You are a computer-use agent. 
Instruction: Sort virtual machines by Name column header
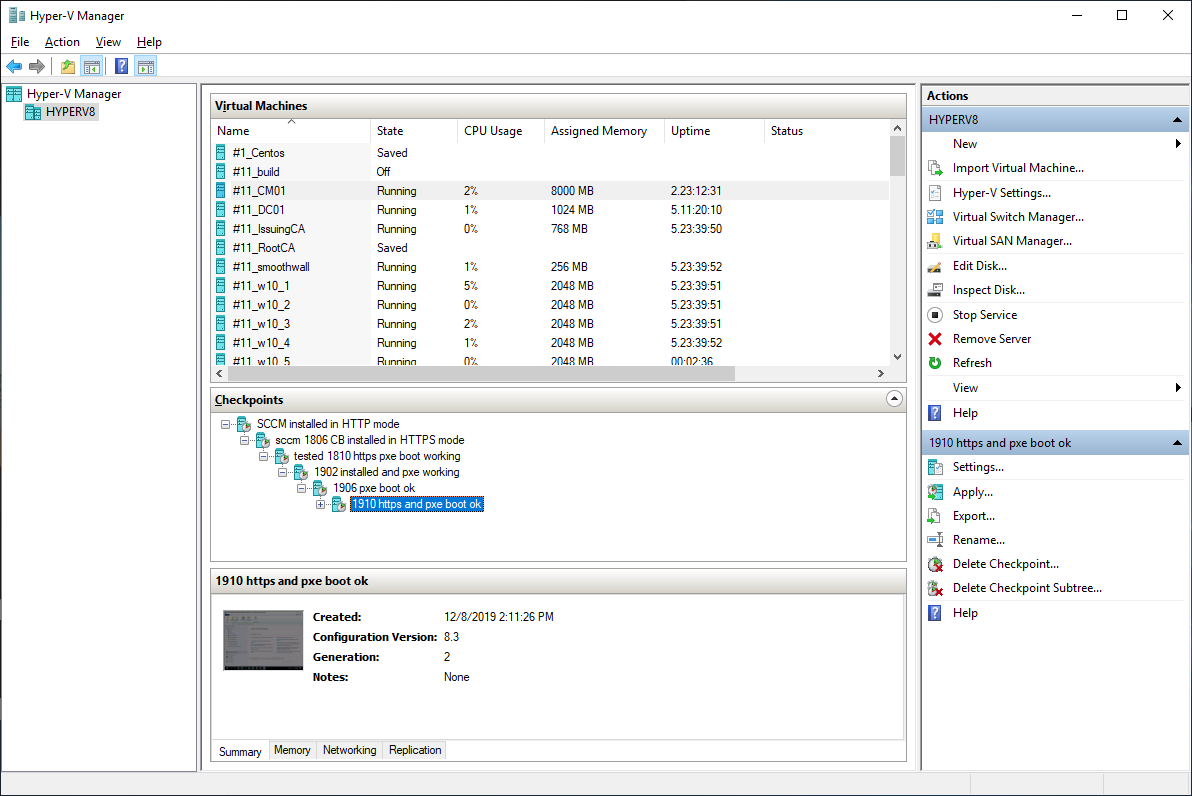(x=290, y=131)
